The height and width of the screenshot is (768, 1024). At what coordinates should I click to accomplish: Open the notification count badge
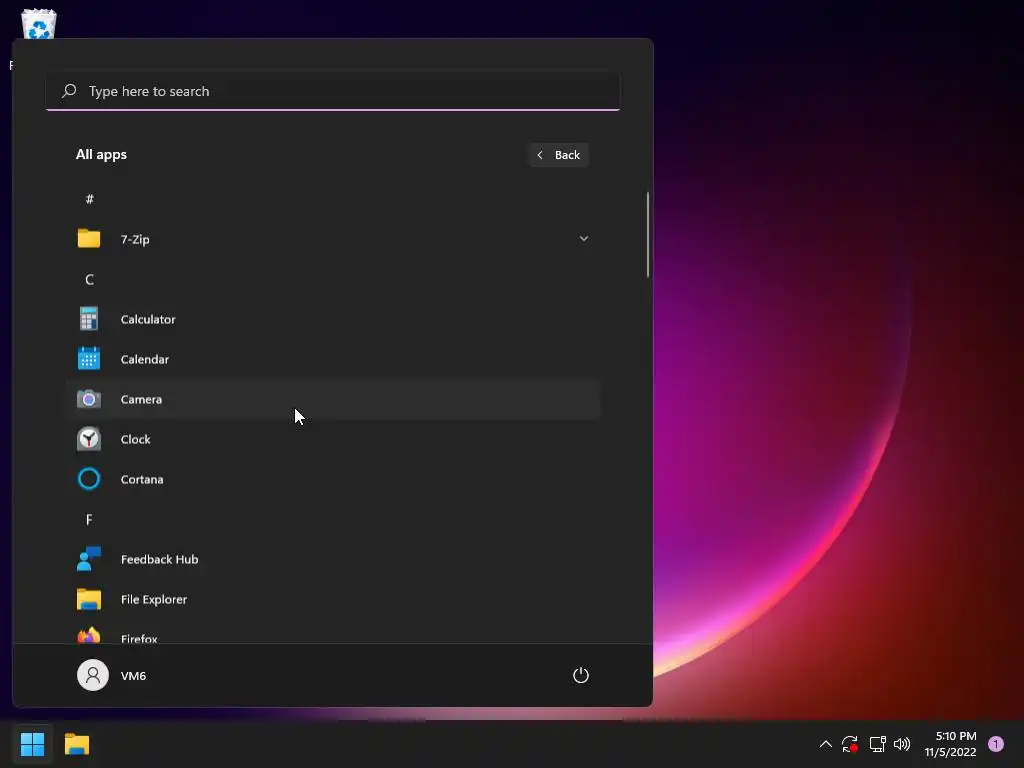point(995,744)
